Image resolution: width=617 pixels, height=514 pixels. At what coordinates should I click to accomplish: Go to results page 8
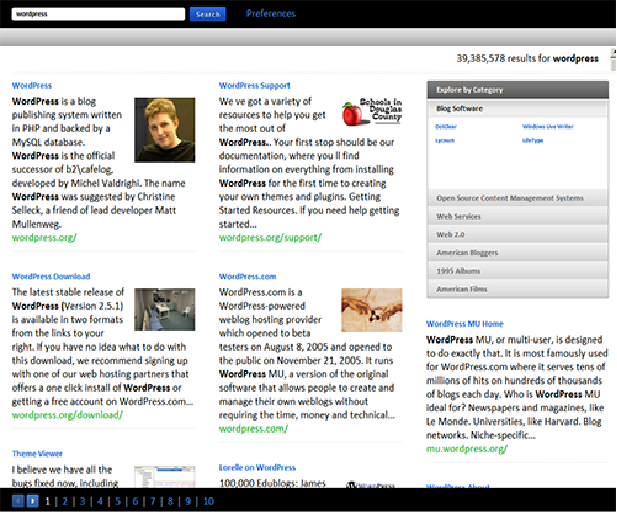point(170,501)
